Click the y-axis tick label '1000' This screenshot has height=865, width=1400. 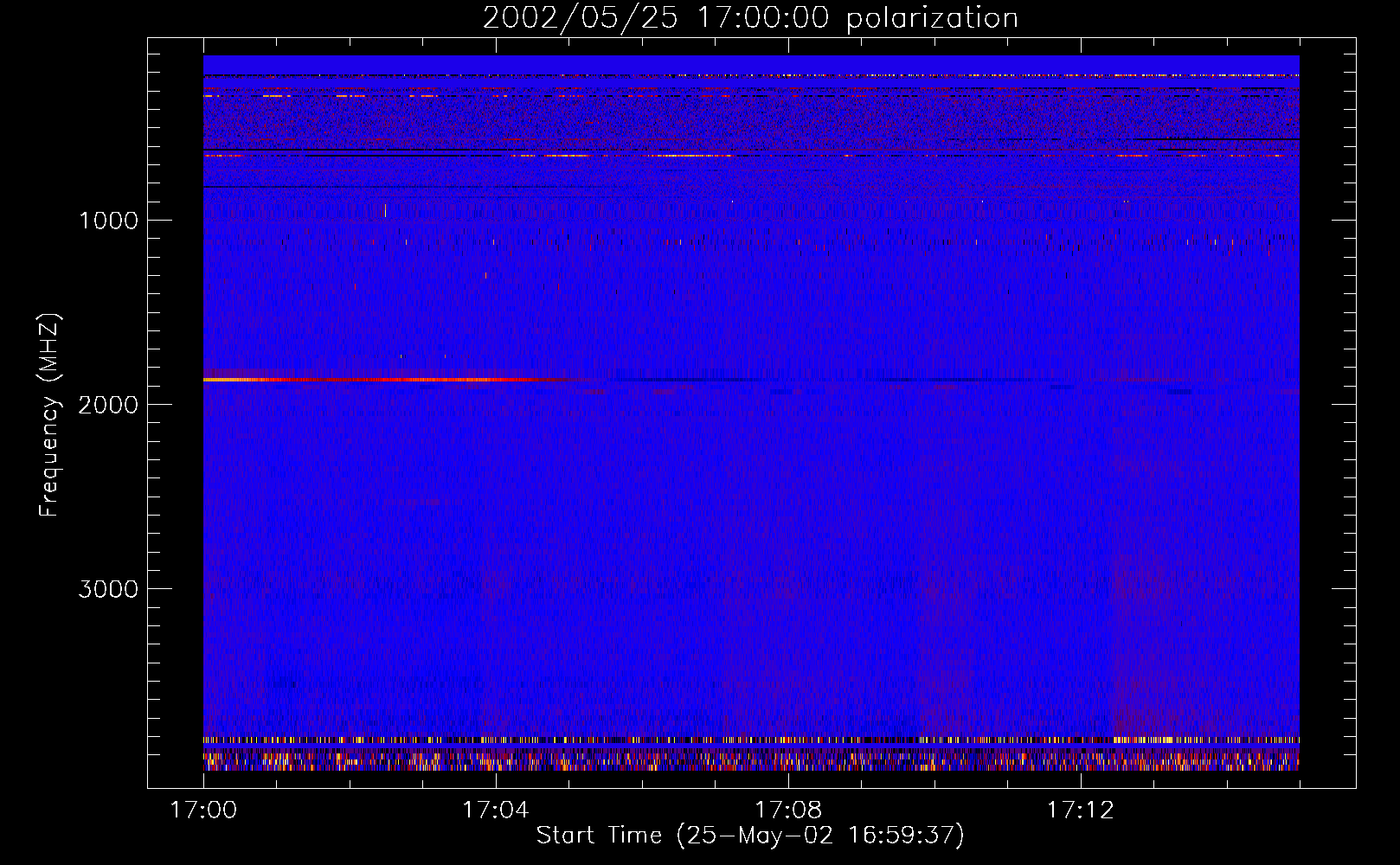[109, 221]
